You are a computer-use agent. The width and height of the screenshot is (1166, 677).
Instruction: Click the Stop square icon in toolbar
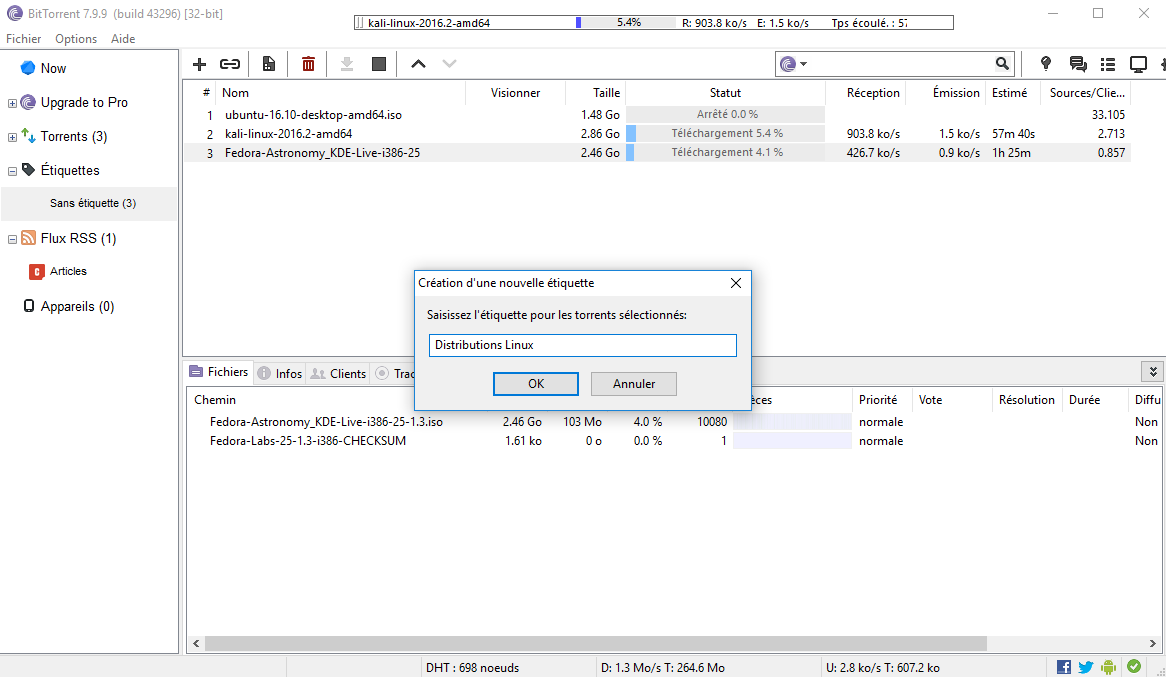[x=379, y=64]
